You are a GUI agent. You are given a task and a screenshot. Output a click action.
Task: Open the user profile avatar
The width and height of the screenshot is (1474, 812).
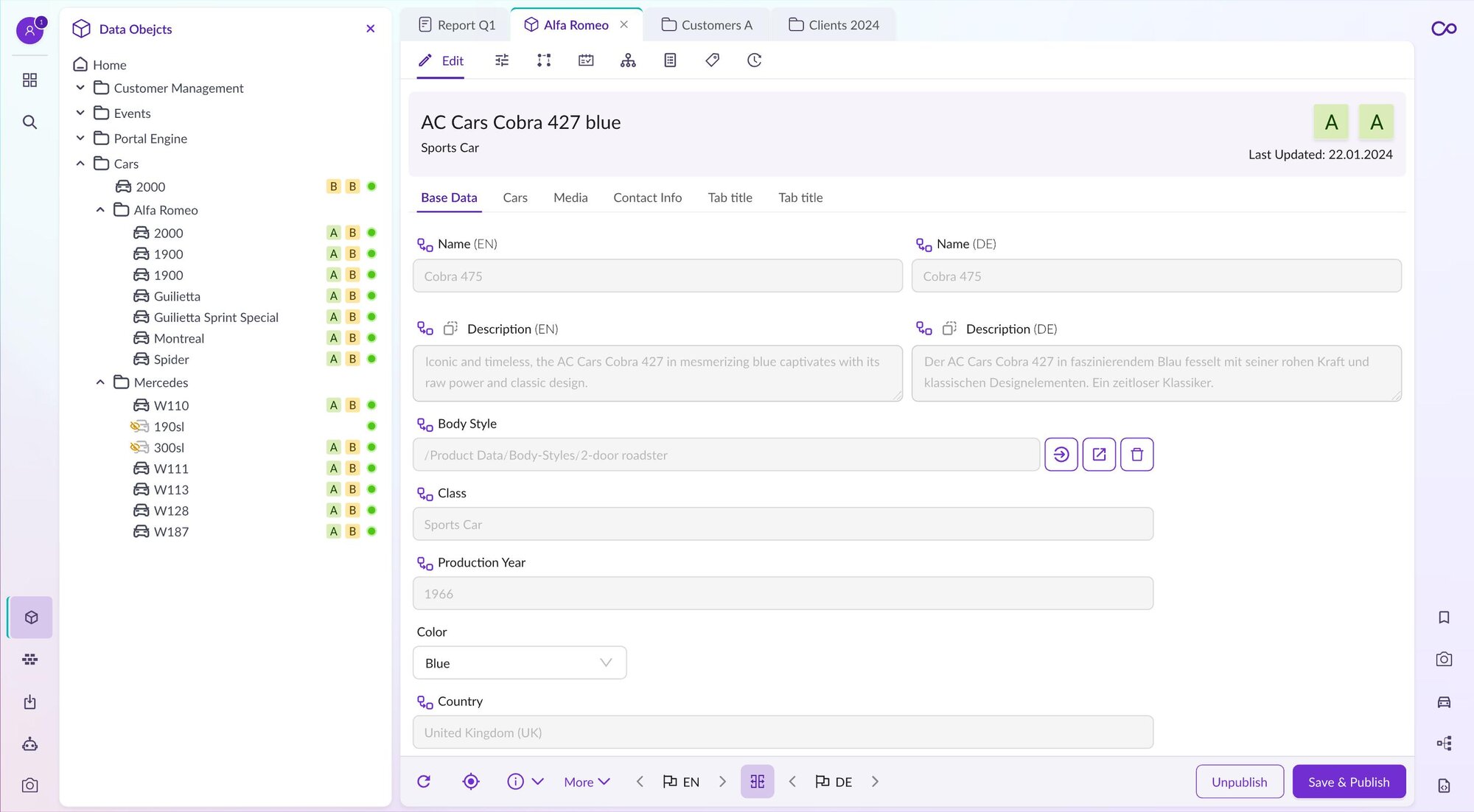(x=29, y=31)
